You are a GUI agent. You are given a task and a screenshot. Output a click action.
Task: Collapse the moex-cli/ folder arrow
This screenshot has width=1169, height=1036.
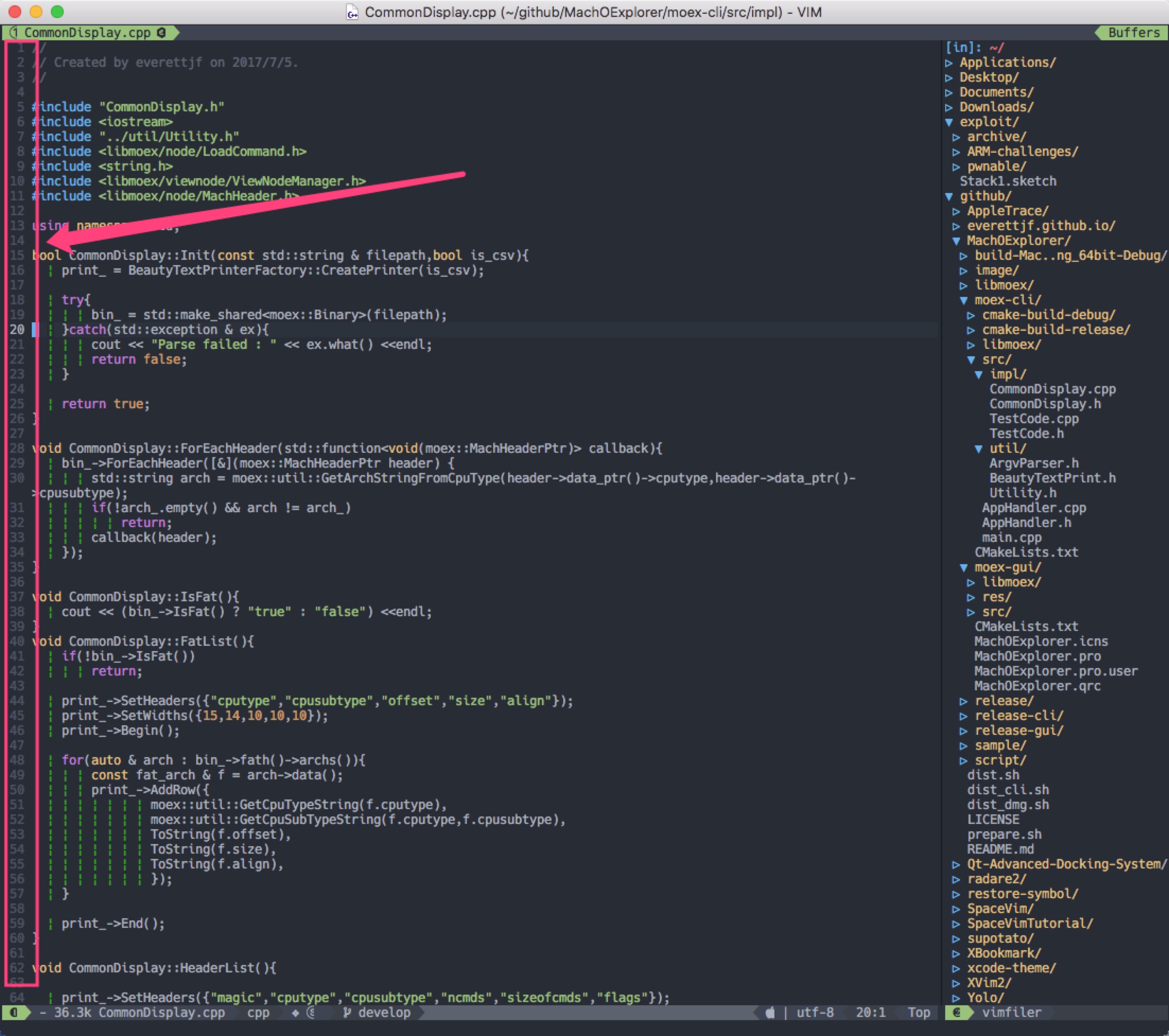(x=964, y=300)
